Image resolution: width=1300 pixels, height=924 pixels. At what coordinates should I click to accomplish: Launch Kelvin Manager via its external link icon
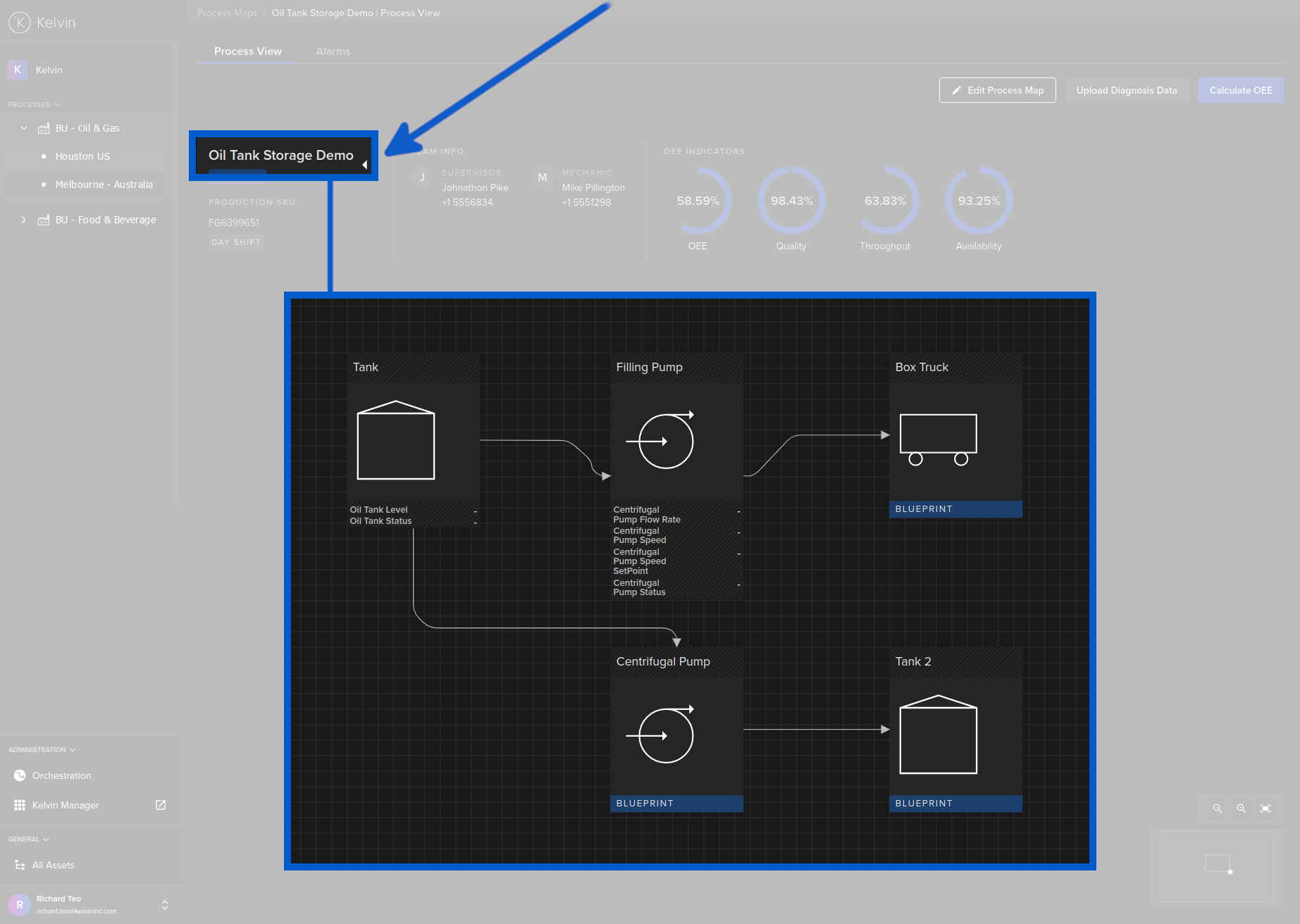160,805
